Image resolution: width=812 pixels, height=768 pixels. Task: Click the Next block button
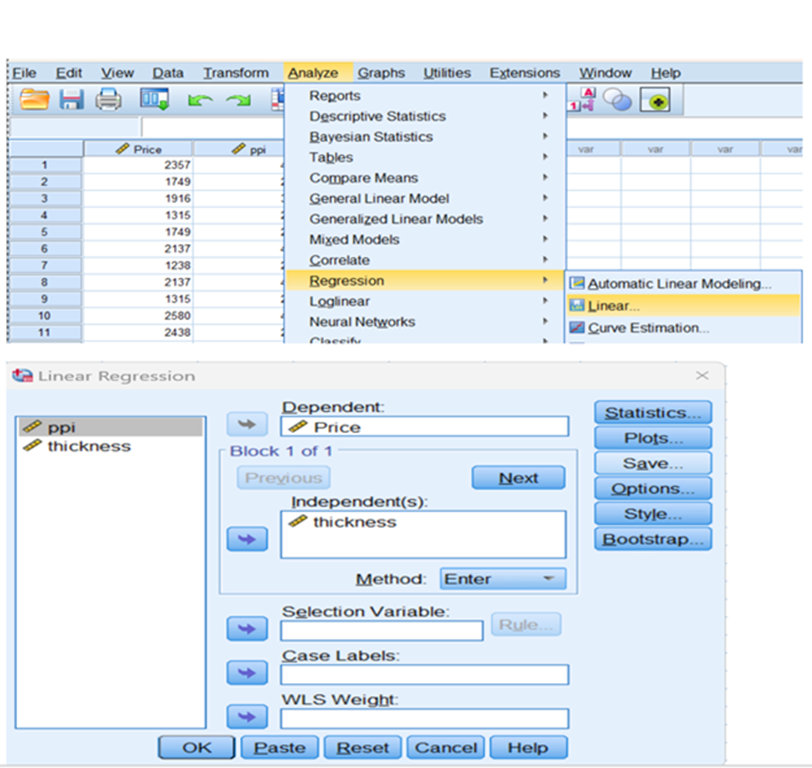pyautogui.click(x=518, y=477)
